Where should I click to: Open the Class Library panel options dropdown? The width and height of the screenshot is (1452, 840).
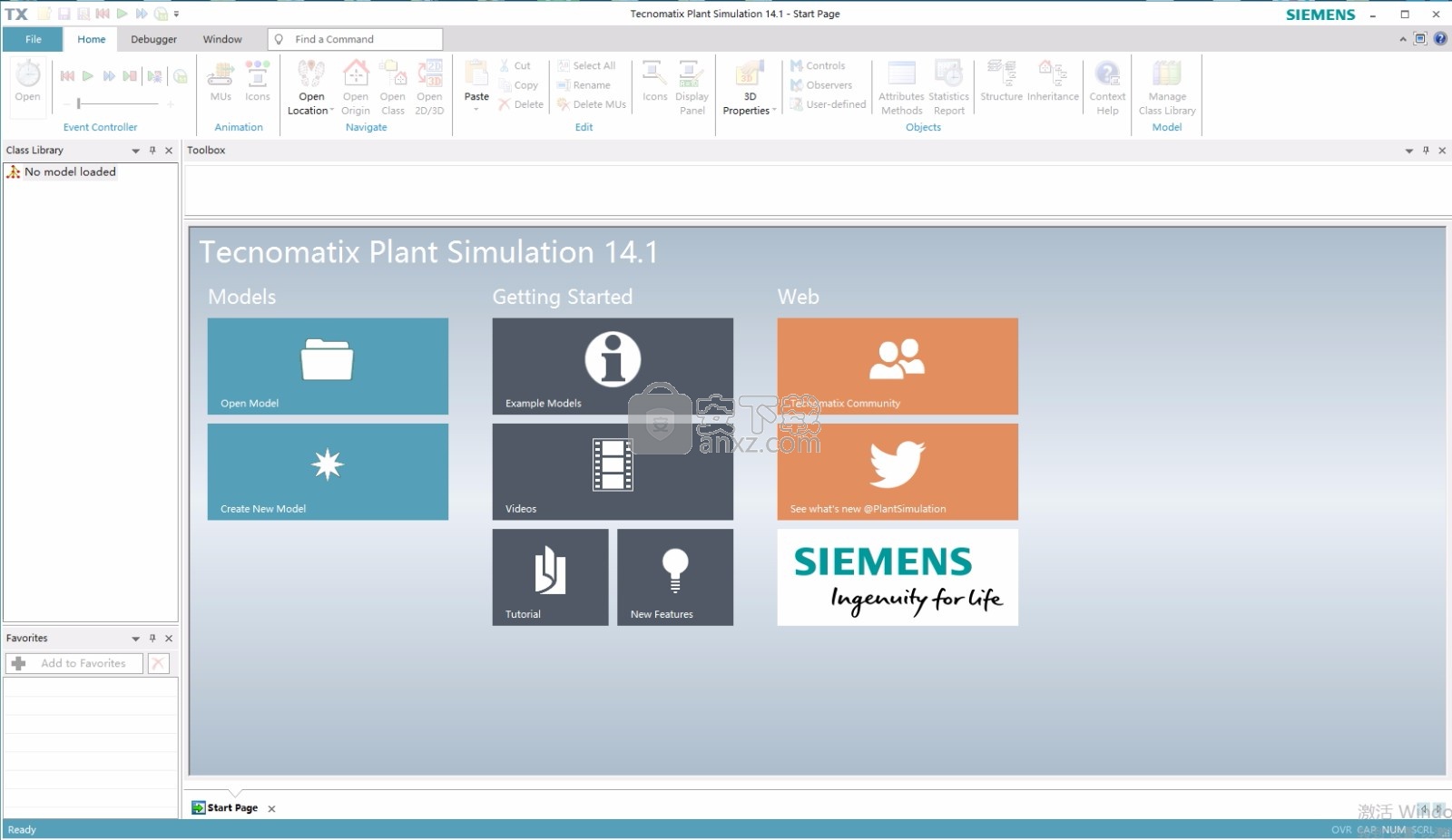click(x=135, y=151)
